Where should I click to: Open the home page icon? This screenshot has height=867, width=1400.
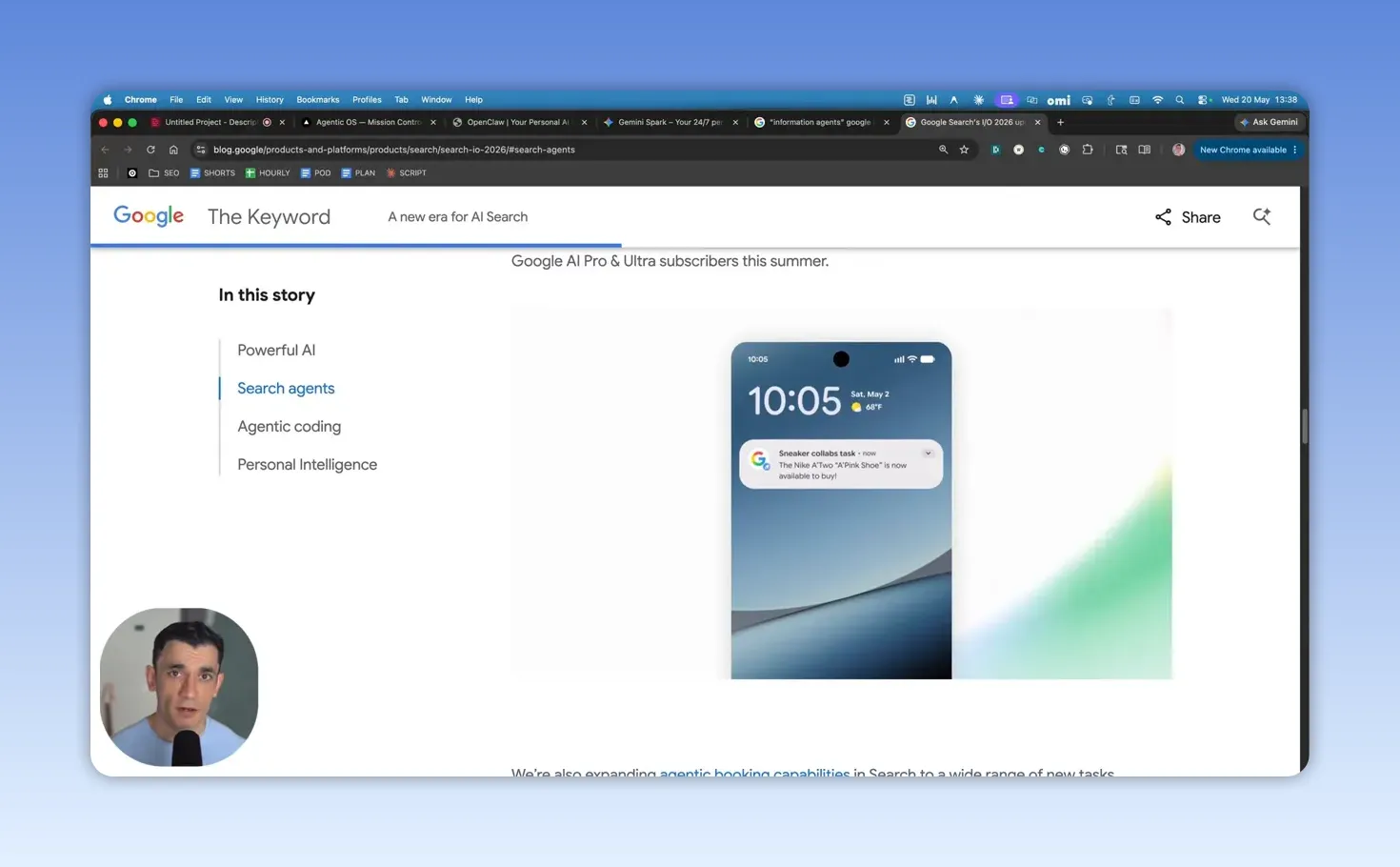pyautogui.click(x=173, y=150)
